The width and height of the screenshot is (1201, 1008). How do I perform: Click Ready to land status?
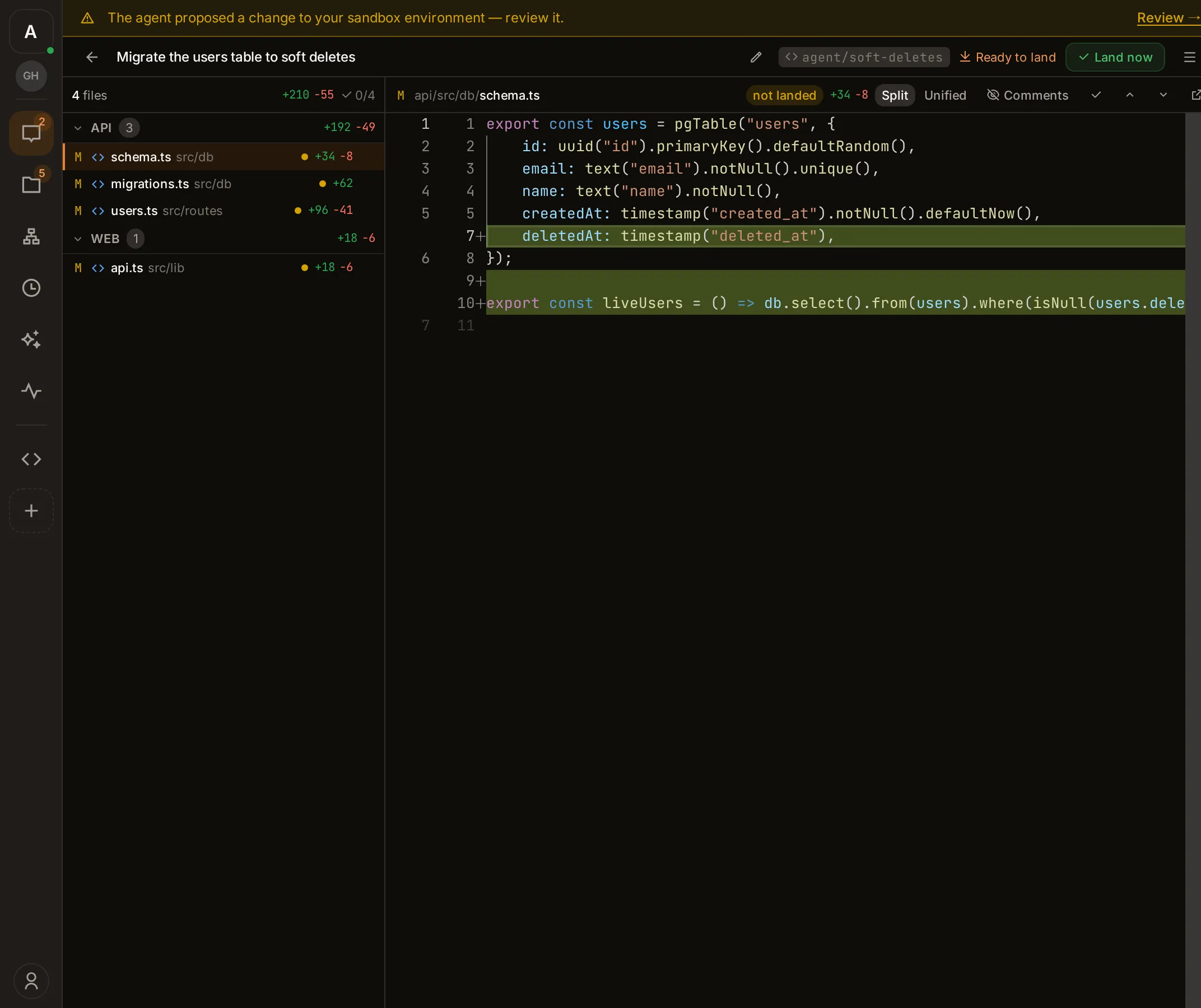(x=1007, y=57)
